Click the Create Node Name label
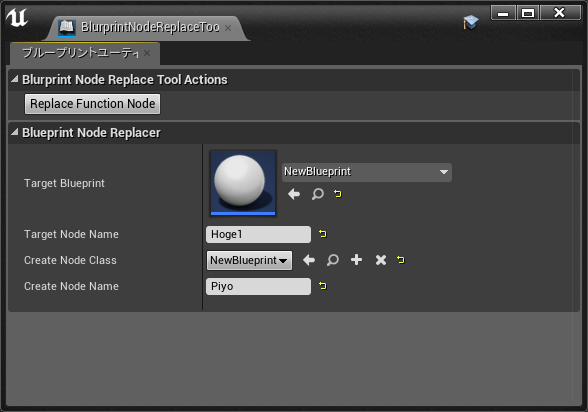The height and width of the screenshot is (412, 588). coord(71,286)
